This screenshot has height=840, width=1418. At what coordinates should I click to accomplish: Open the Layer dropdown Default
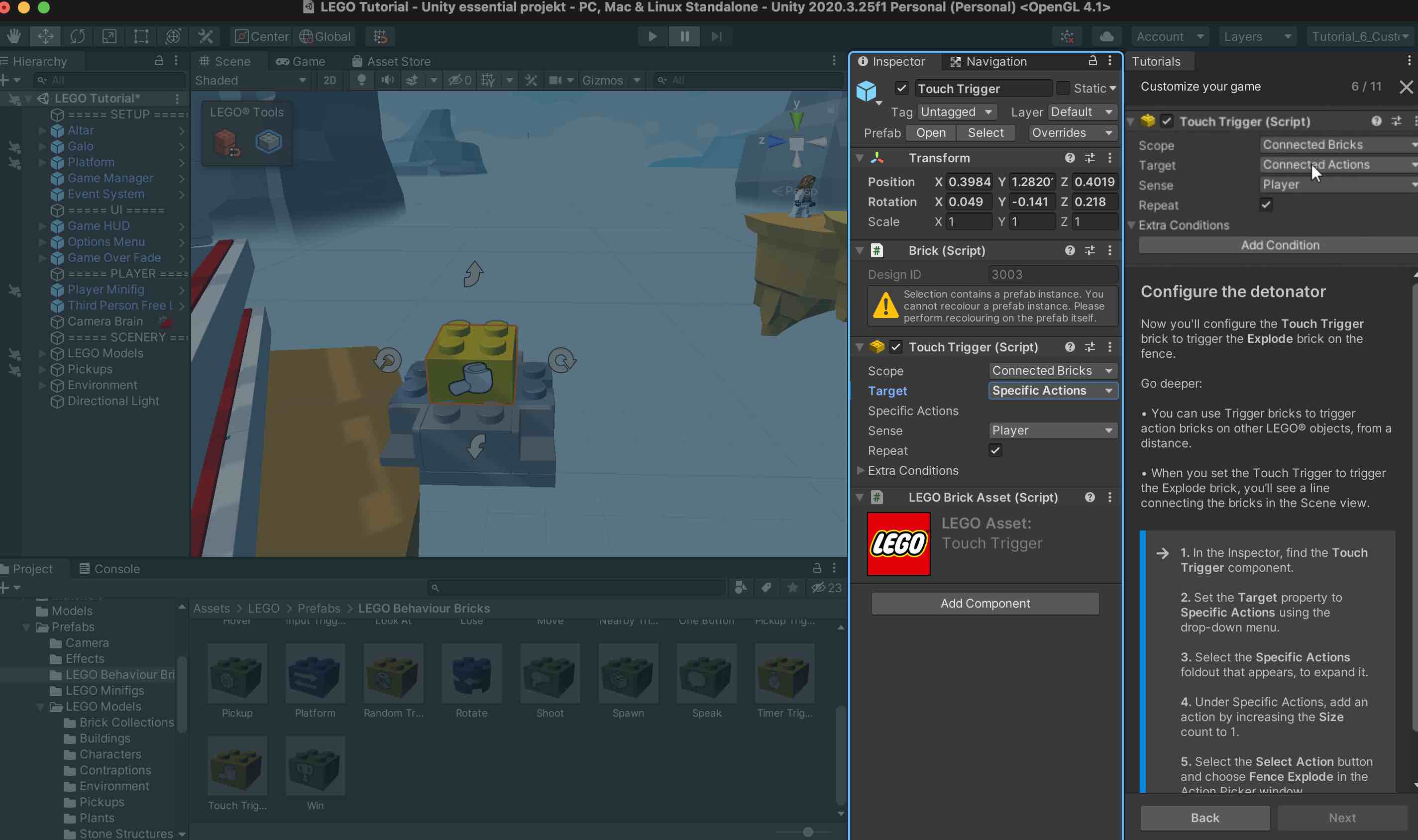(1083, 112)
